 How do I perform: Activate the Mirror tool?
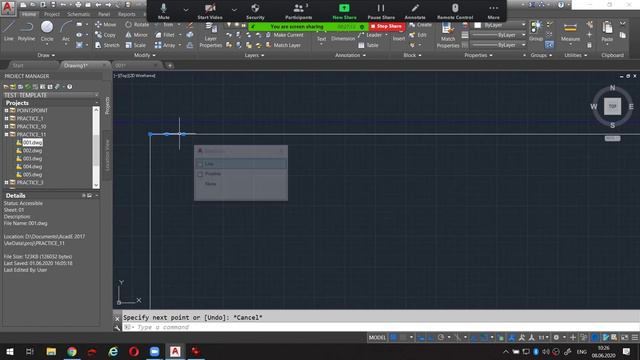(x=137, y=35)
